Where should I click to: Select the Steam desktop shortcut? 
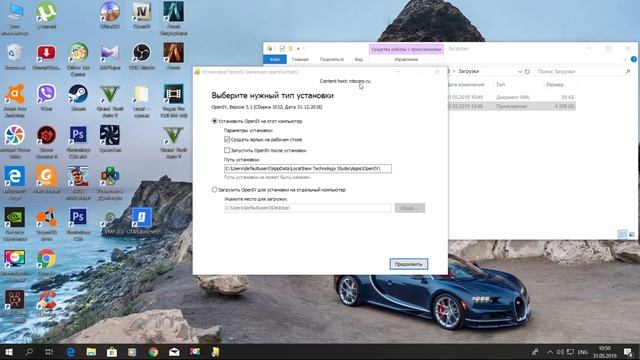(78, 98)
